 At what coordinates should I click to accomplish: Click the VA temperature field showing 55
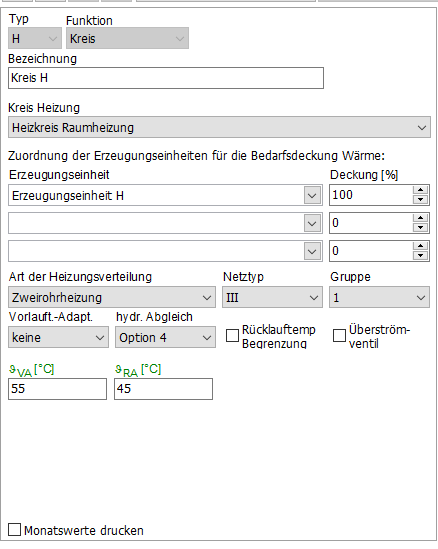pos(57,389)
